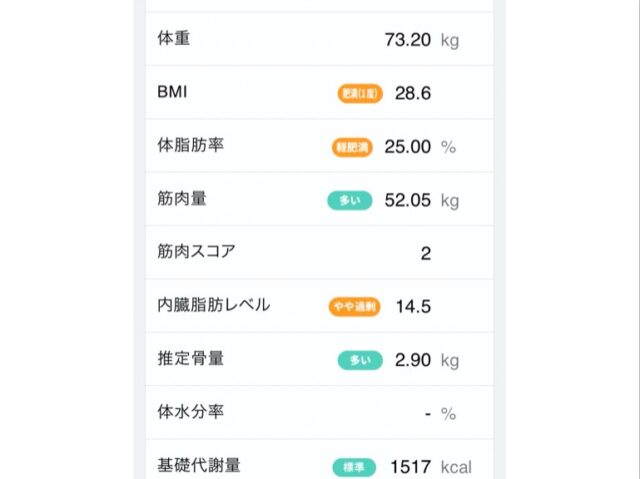
Task: Open the 体重 row label
Action: tap(174, 39)
